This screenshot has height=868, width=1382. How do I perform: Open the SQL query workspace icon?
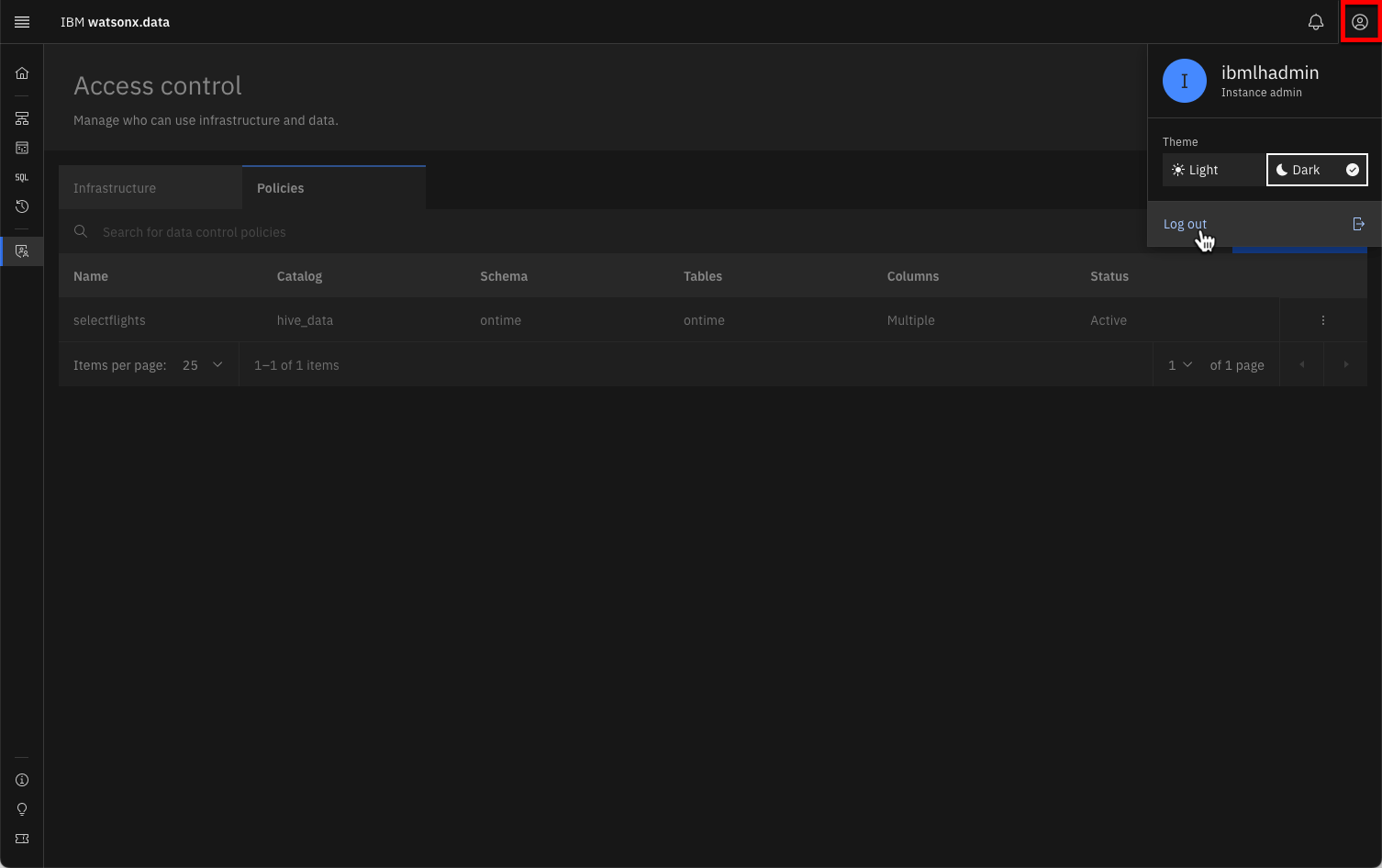[x=22, y=177]
